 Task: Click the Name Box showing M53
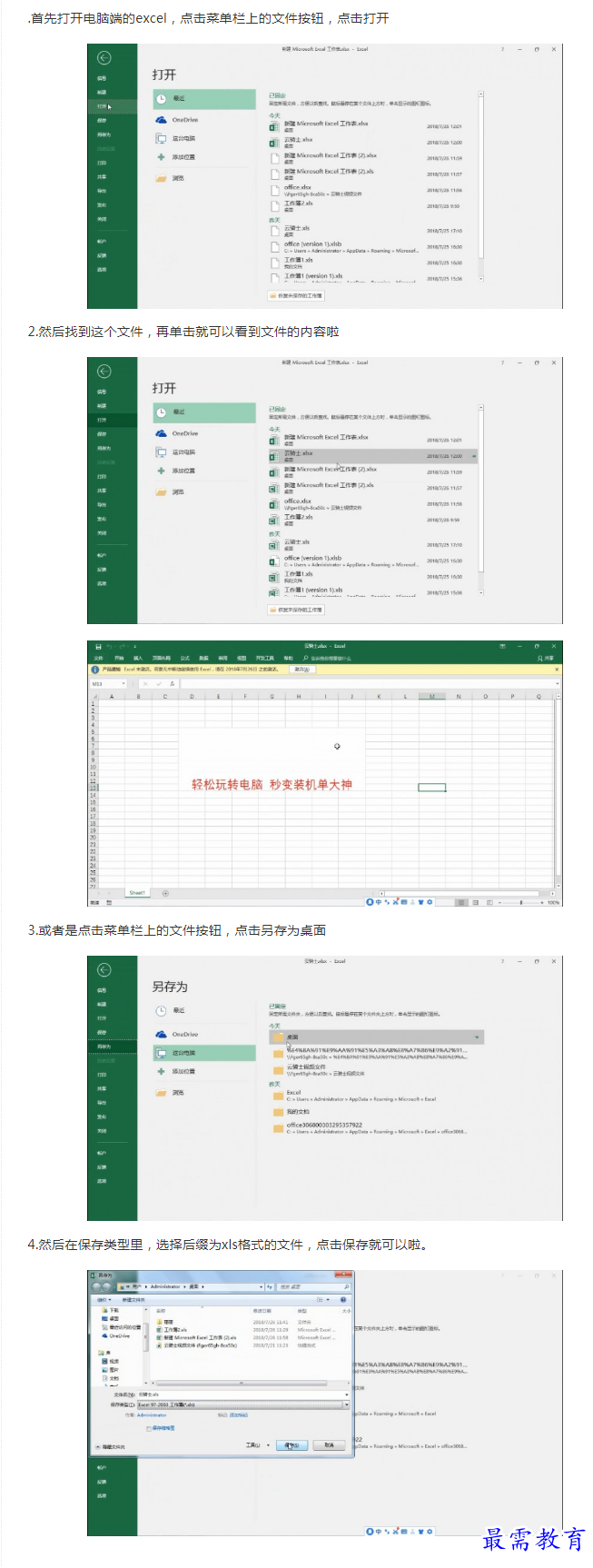(109, 683)
